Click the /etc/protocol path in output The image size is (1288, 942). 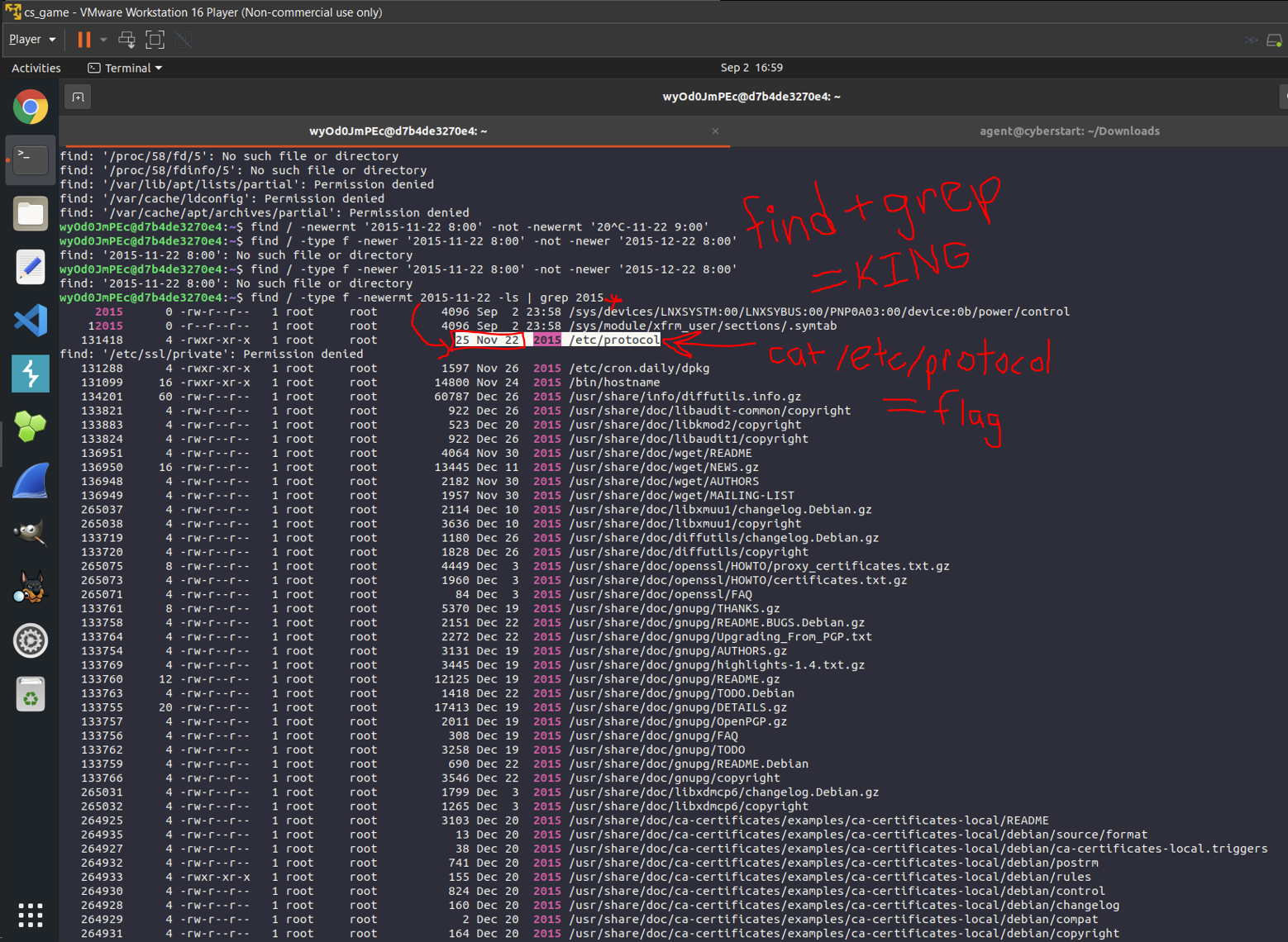click(614, 340)
